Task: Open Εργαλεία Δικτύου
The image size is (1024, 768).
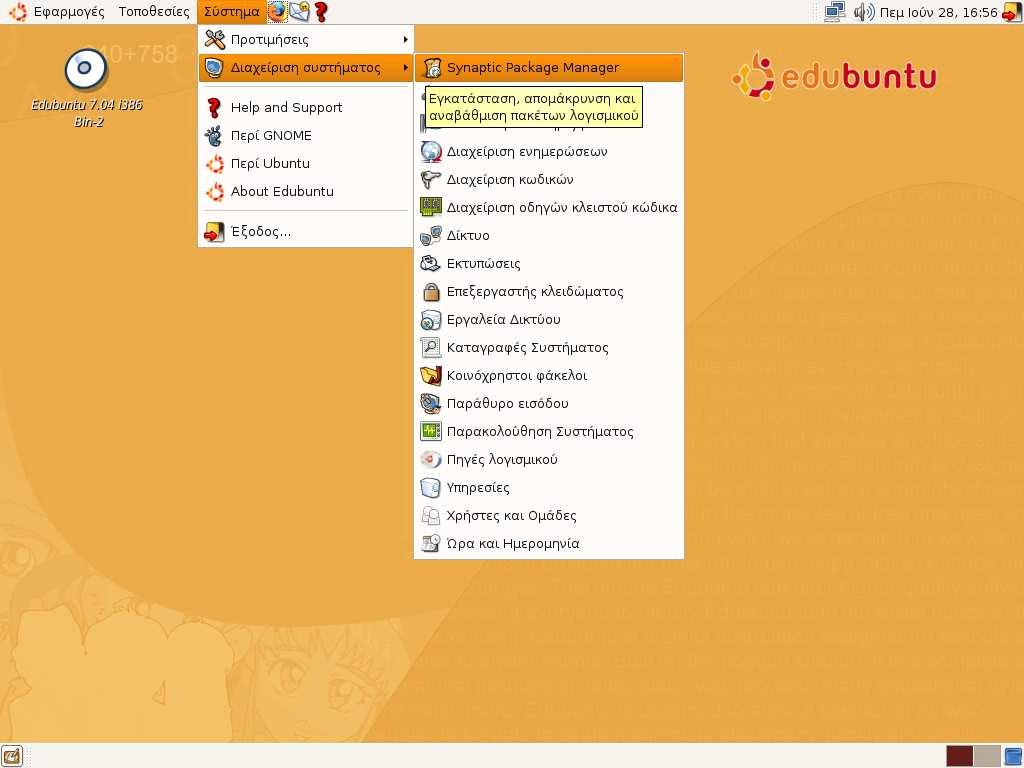Action: [549, 320]
